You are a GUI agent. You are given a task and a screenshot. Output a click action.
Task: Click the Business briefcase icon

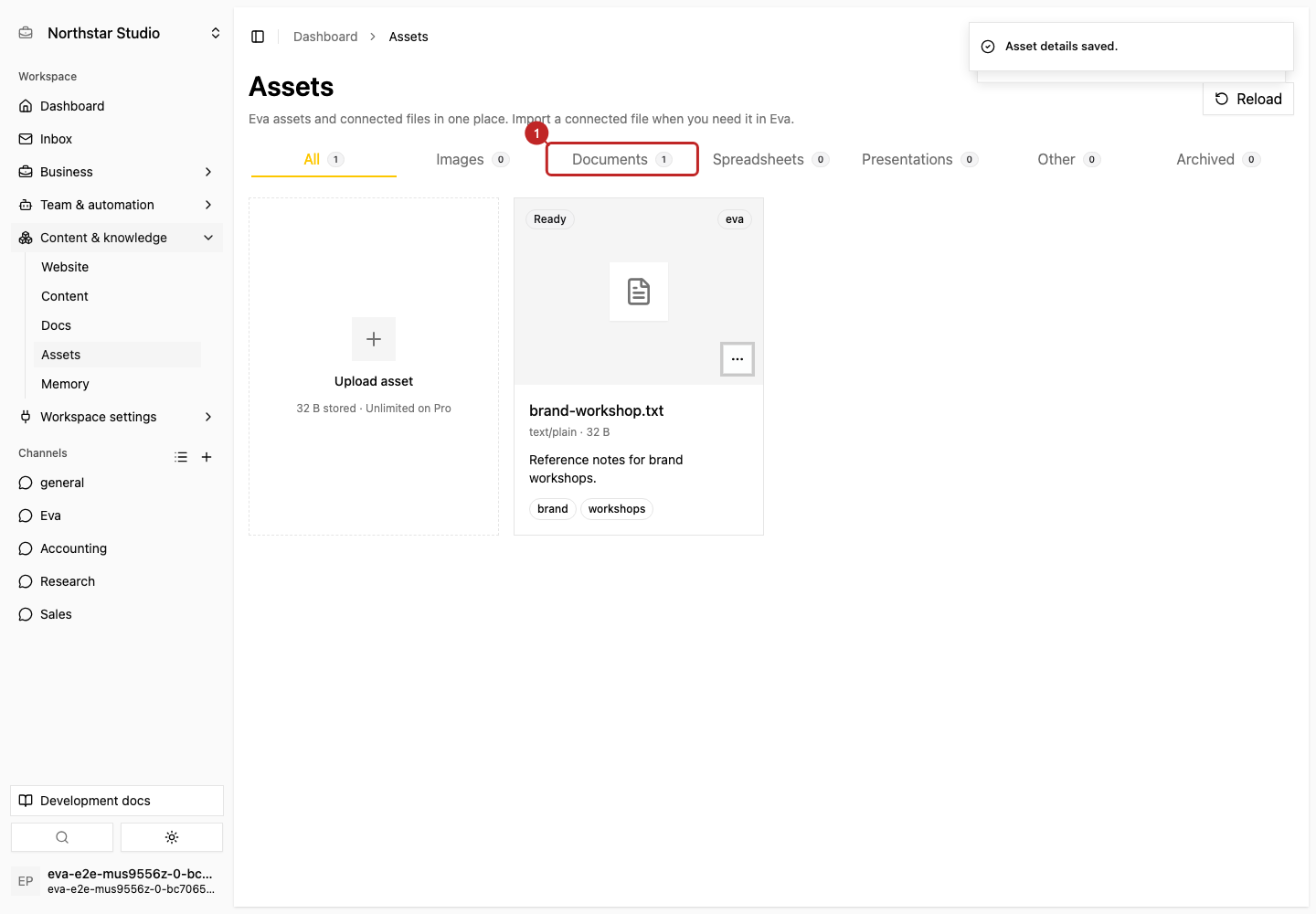pyautogui.click(x=26, y=172)
